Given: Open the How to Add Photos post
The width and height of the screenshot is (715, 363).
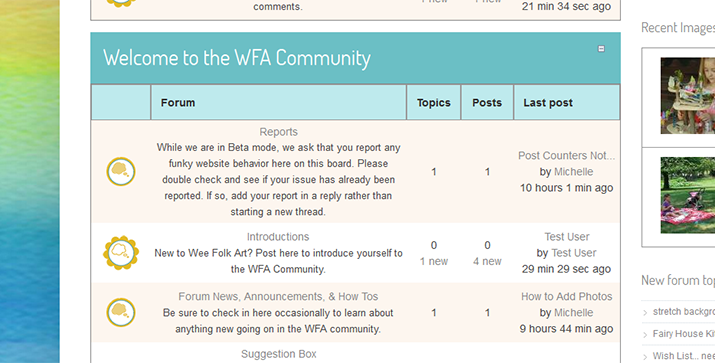Looking at the screenshot, I should pos(566,296).
